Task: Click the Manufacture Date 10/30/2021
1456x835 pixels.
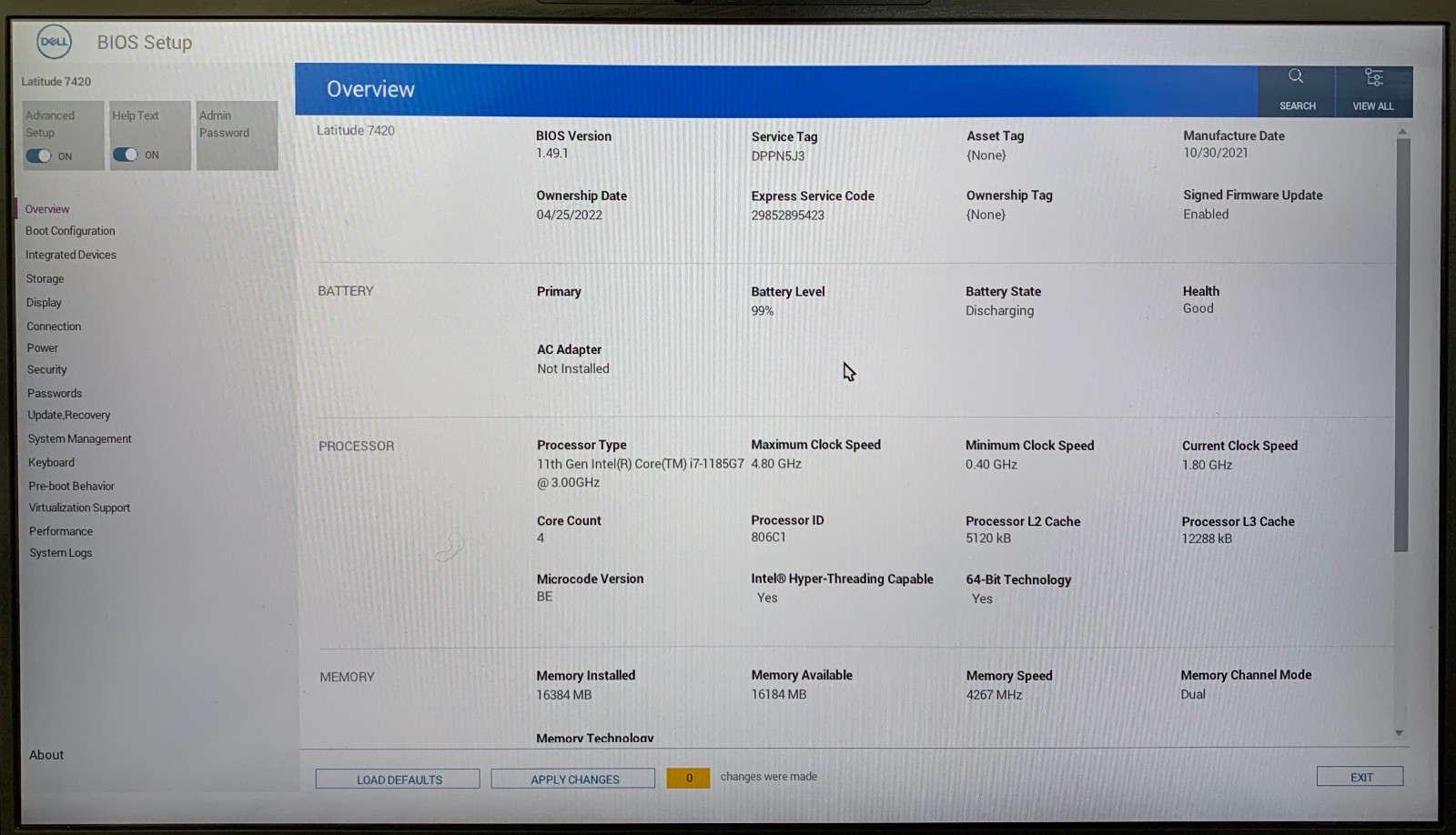Action: (1216, 153)
